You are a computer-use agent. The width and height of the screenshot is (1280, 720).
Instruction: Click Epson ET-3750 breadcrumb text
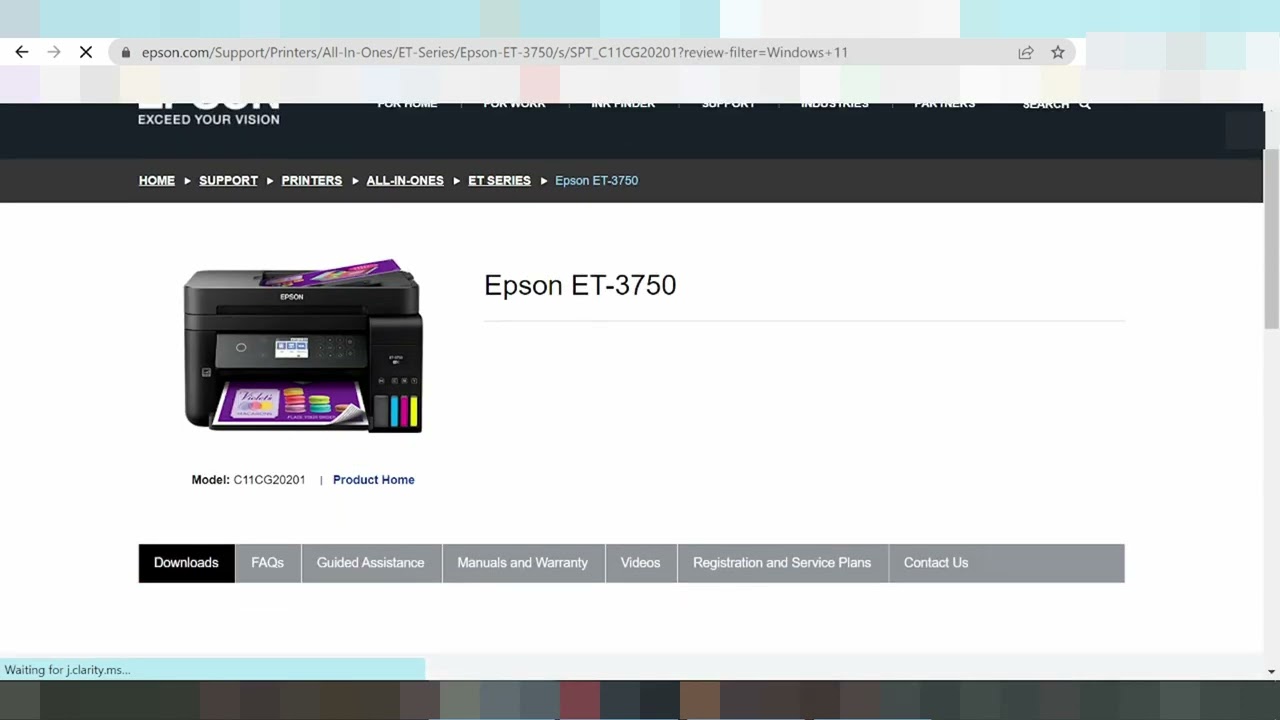pyautogui.click(x=596, y=180)
